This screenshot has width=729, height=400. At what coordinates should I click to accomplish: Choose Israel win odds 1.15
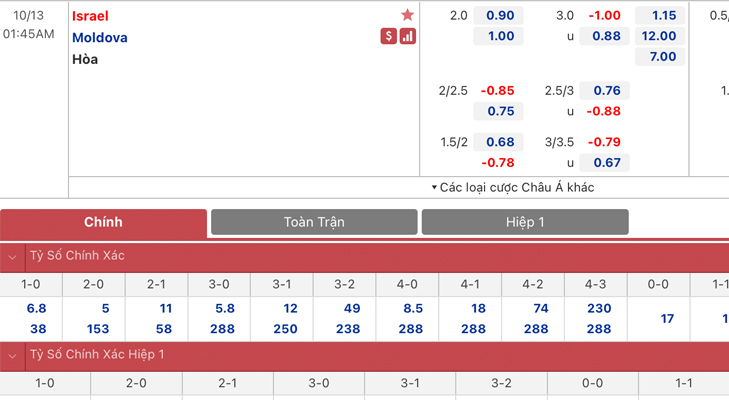[x=663, y=15]
